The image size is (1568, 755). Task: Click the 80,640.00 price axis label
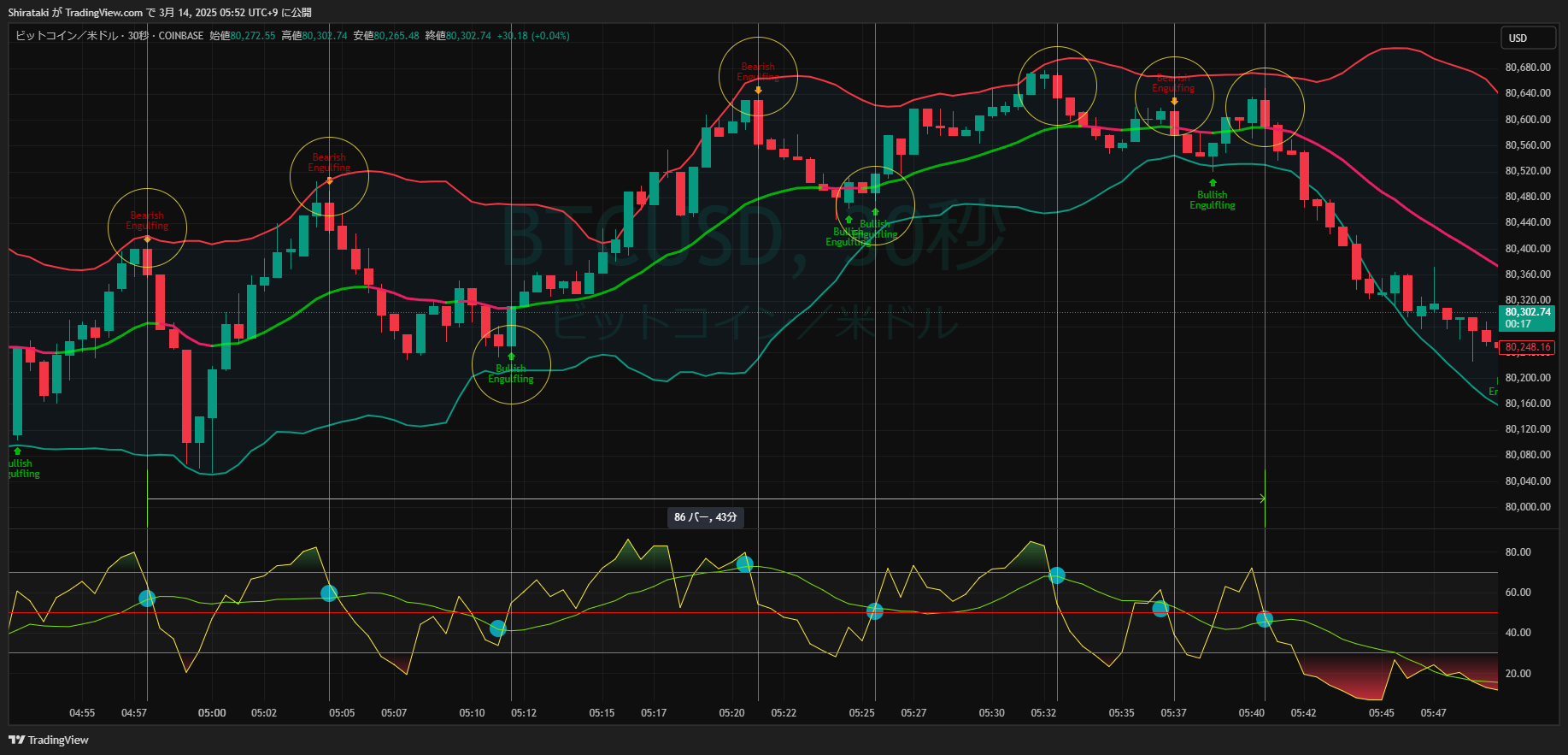1527,93
